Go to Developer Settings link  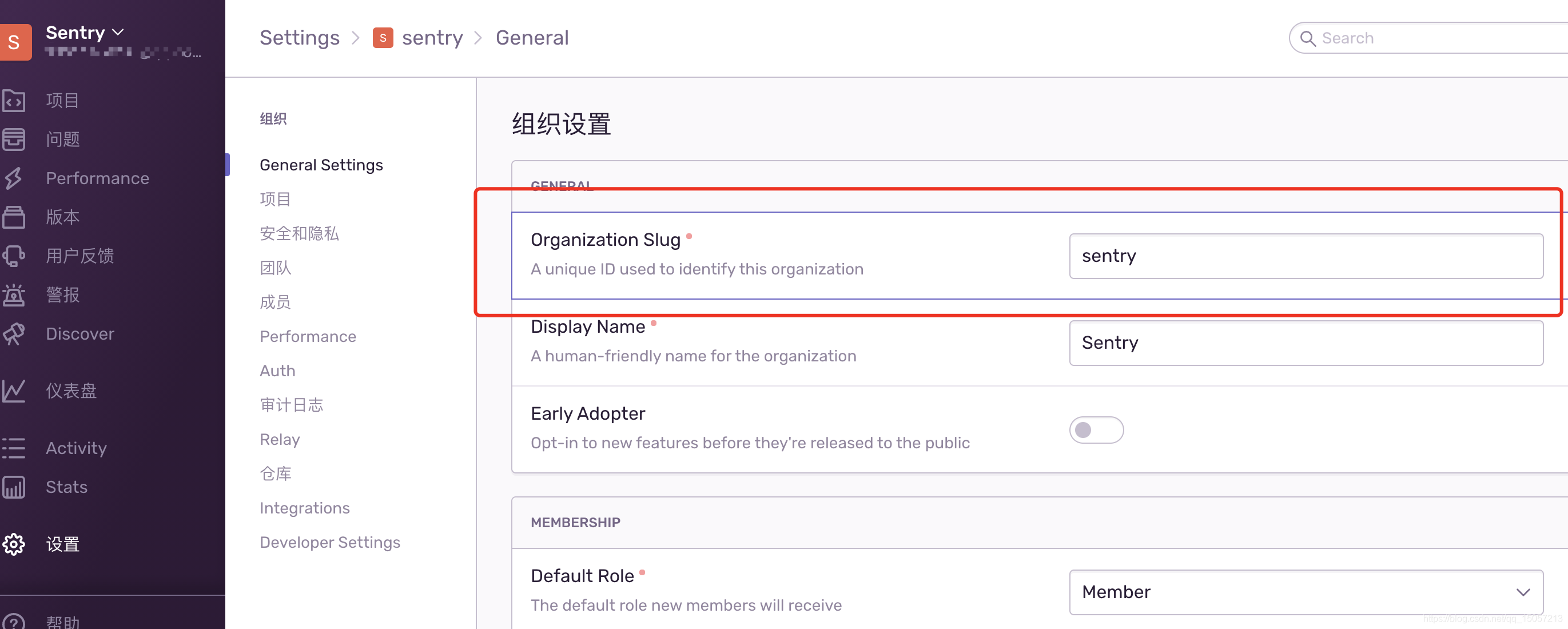(x=329, y=543)
